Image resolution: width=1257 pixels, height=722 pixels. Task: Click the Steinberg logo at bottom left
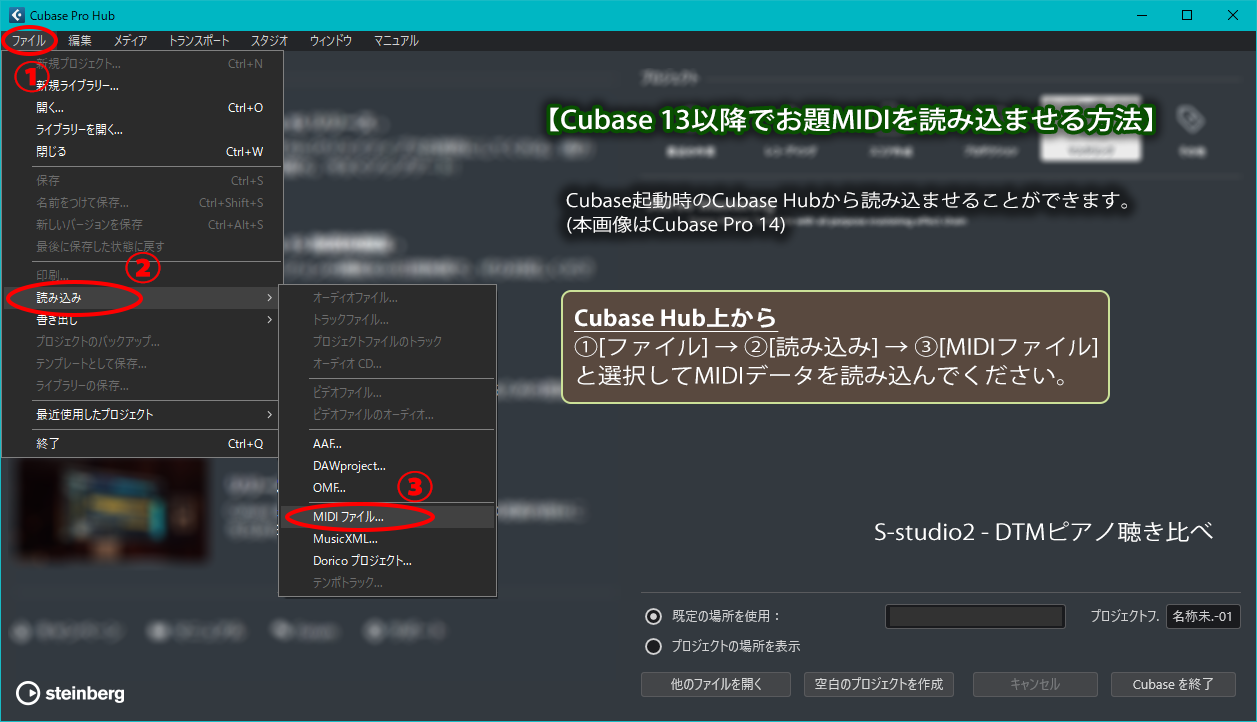(x=69, y=693)
